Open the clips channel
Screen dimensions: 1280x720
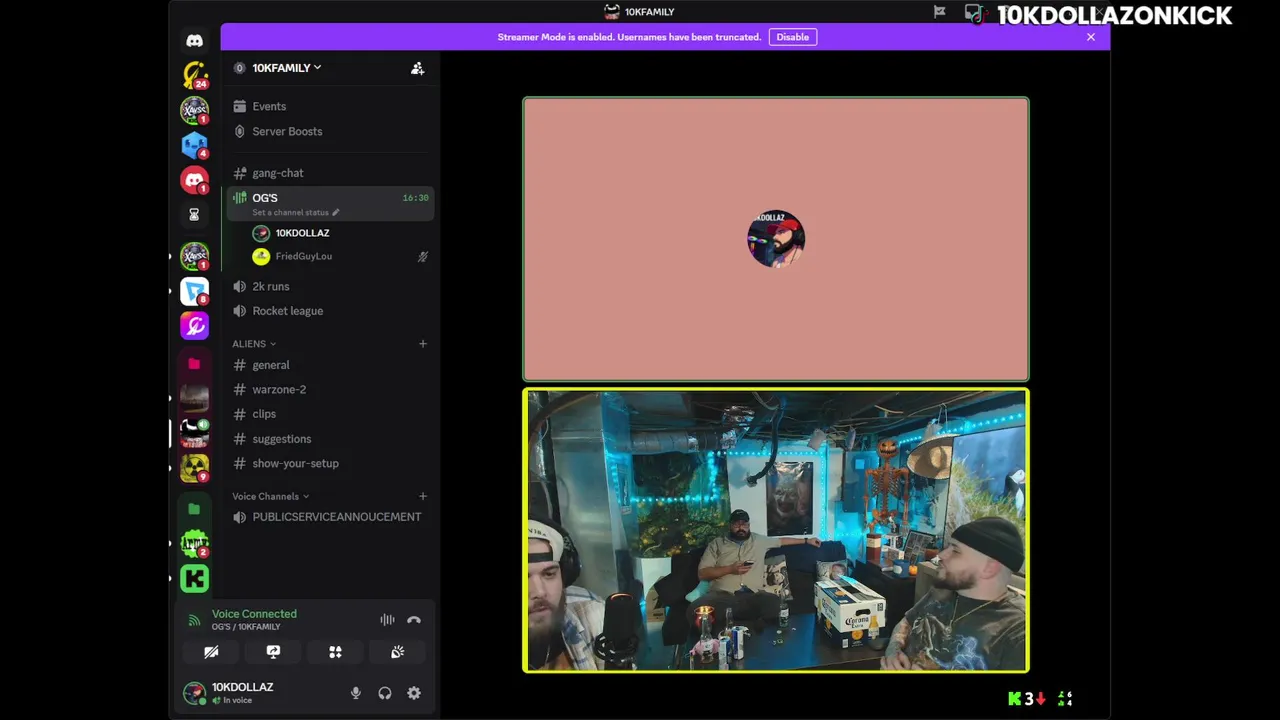tap(330, 414)
